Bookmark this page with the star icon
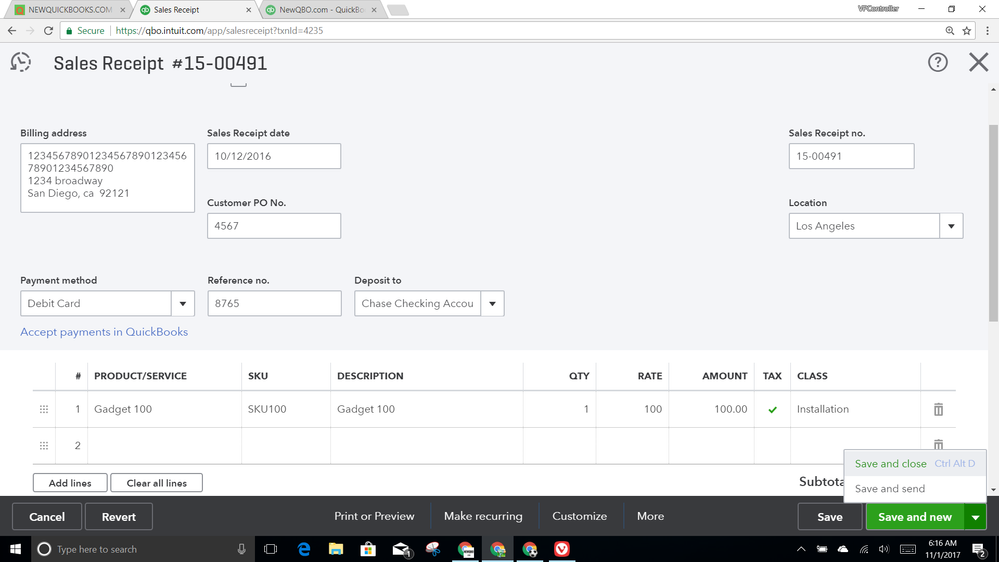The width and height of the screenshot is (999, 562). tap(967, 31)
